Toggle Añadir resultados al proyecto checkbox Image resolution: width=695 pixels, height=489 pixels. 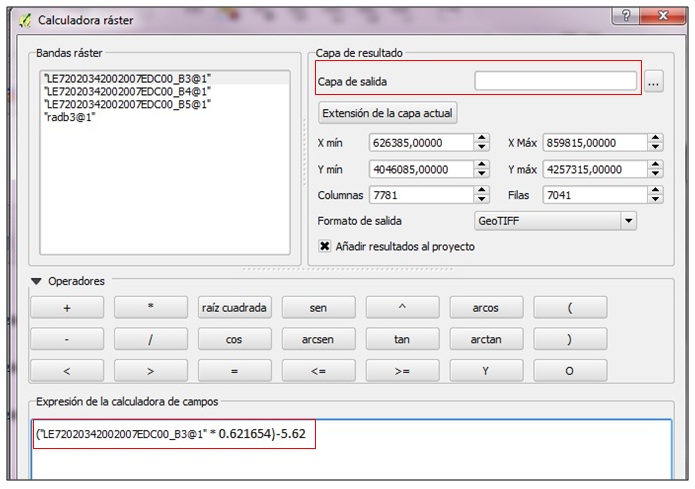pyautogui.click(x=325, y=246)
